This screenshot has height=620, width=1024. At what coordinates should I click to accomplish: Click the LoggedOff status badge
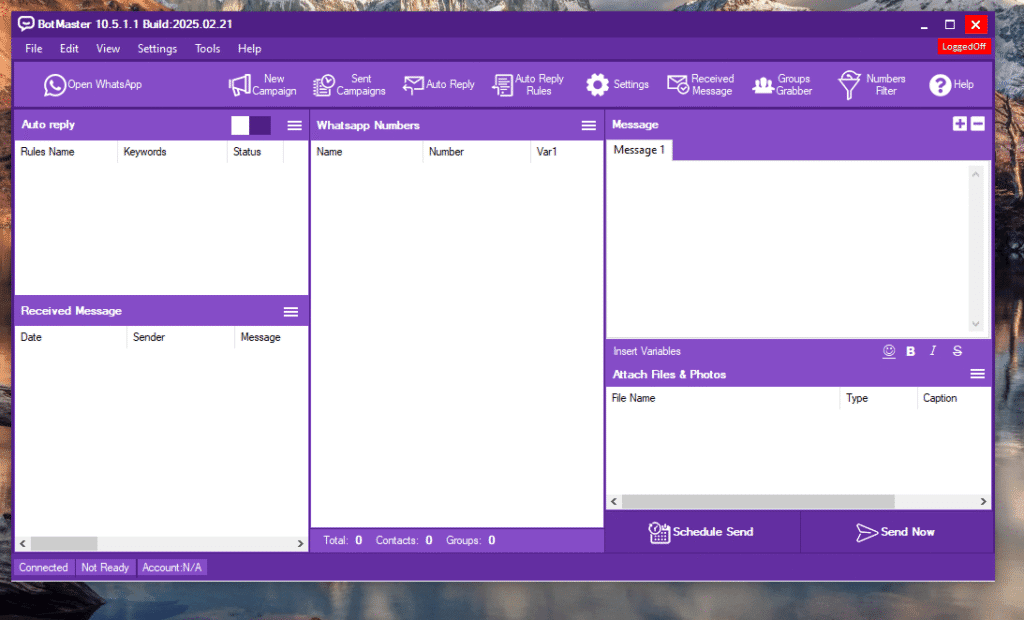[x=964, y=46]
